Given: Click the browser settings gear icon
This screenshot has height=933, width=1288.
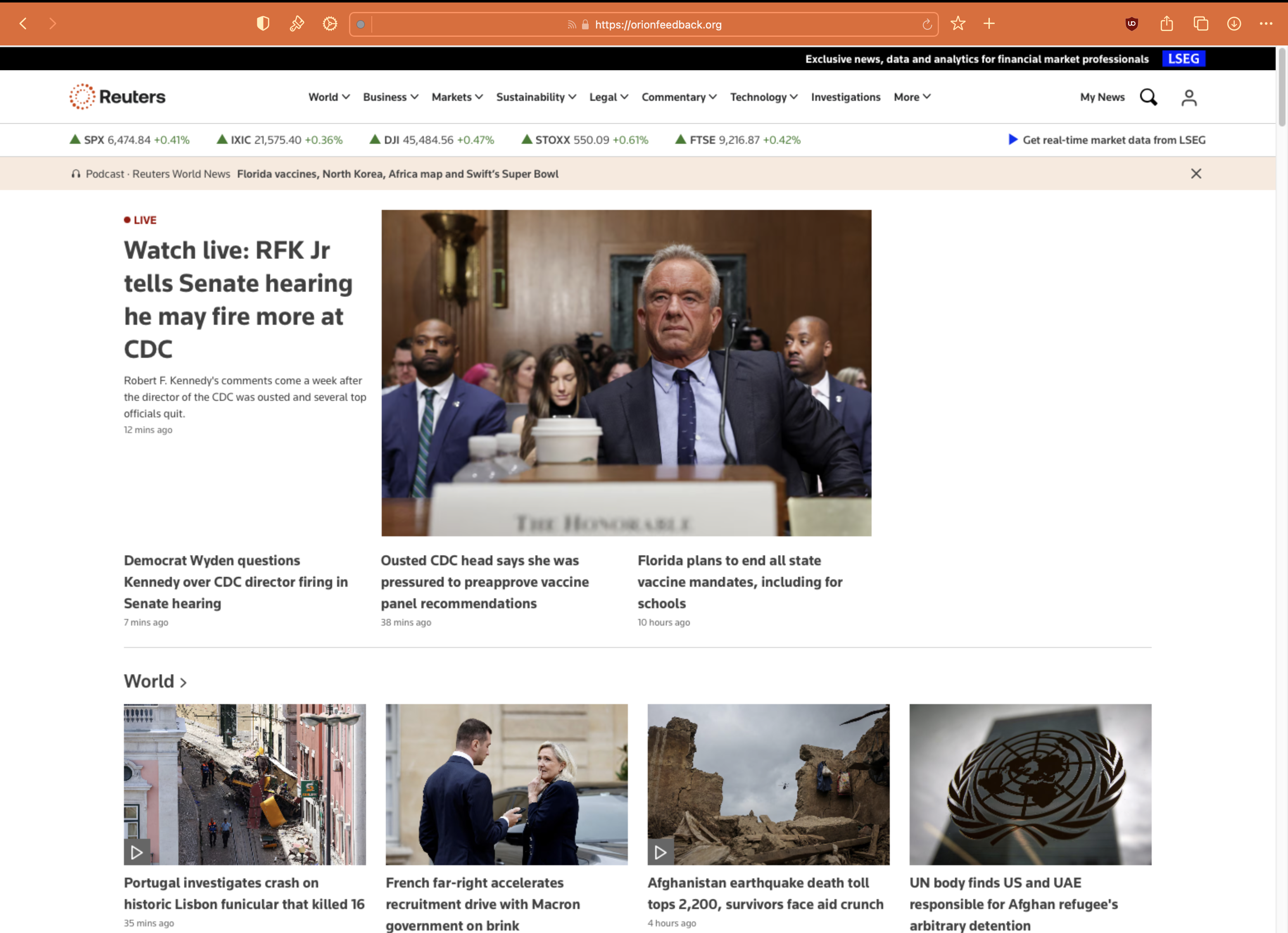Looking at the screenshot, I should tap(329, 23).
